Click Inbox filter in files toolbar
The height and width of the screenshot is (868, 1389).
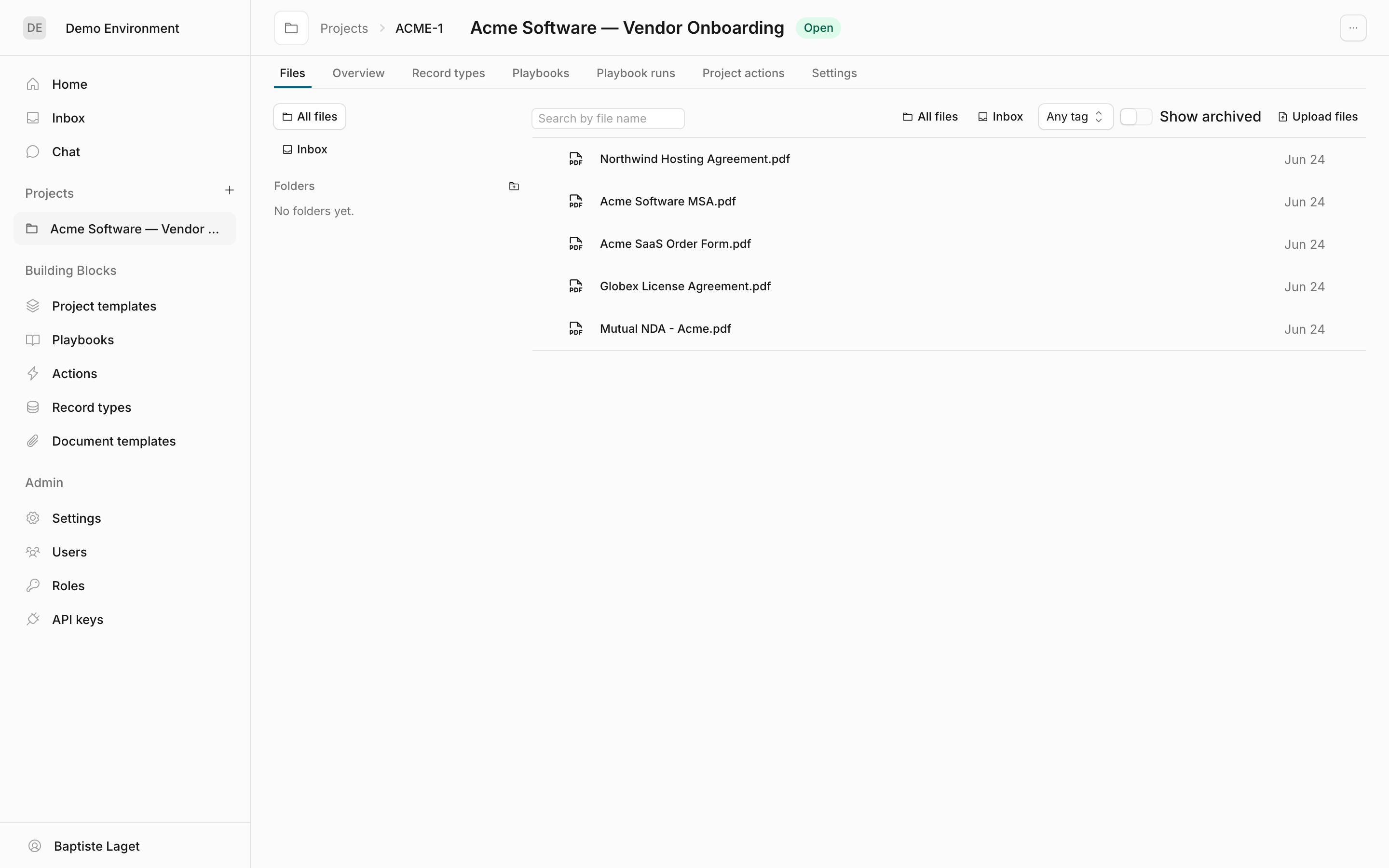click(x=1000, y=117)
